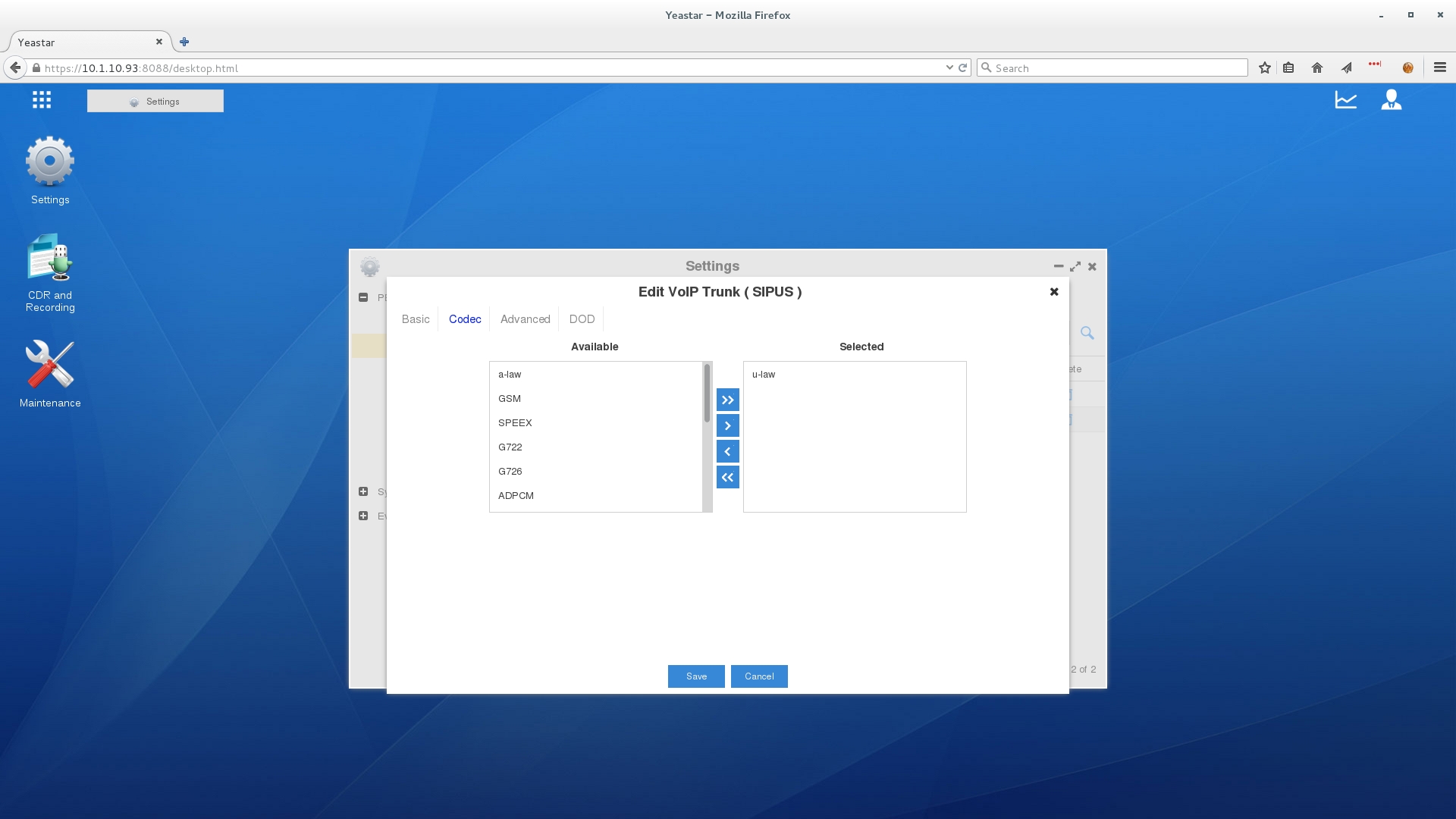Image resolution: width=1456 pixels, height=819 pixels.
Task: Select SPEEX in Available codecs
Action: click(x=596, y=423)
